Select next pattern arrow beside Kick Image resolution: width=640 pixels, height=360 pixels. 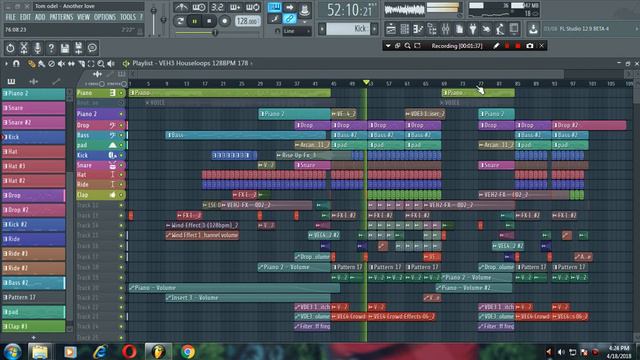(x=374, y=29)
